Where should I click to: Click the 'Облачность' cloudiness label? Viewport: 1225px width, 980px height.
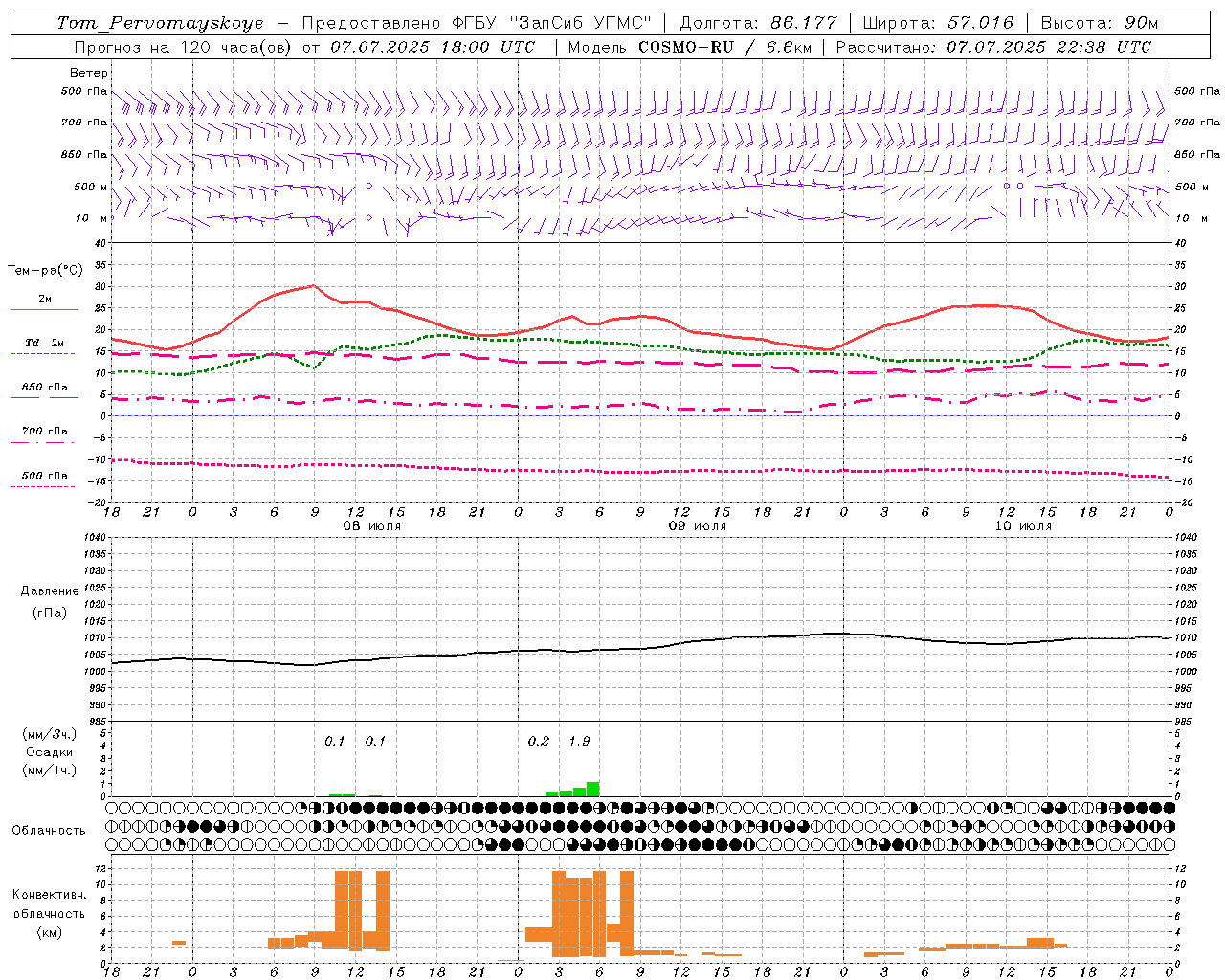click(x=49, y=831)
